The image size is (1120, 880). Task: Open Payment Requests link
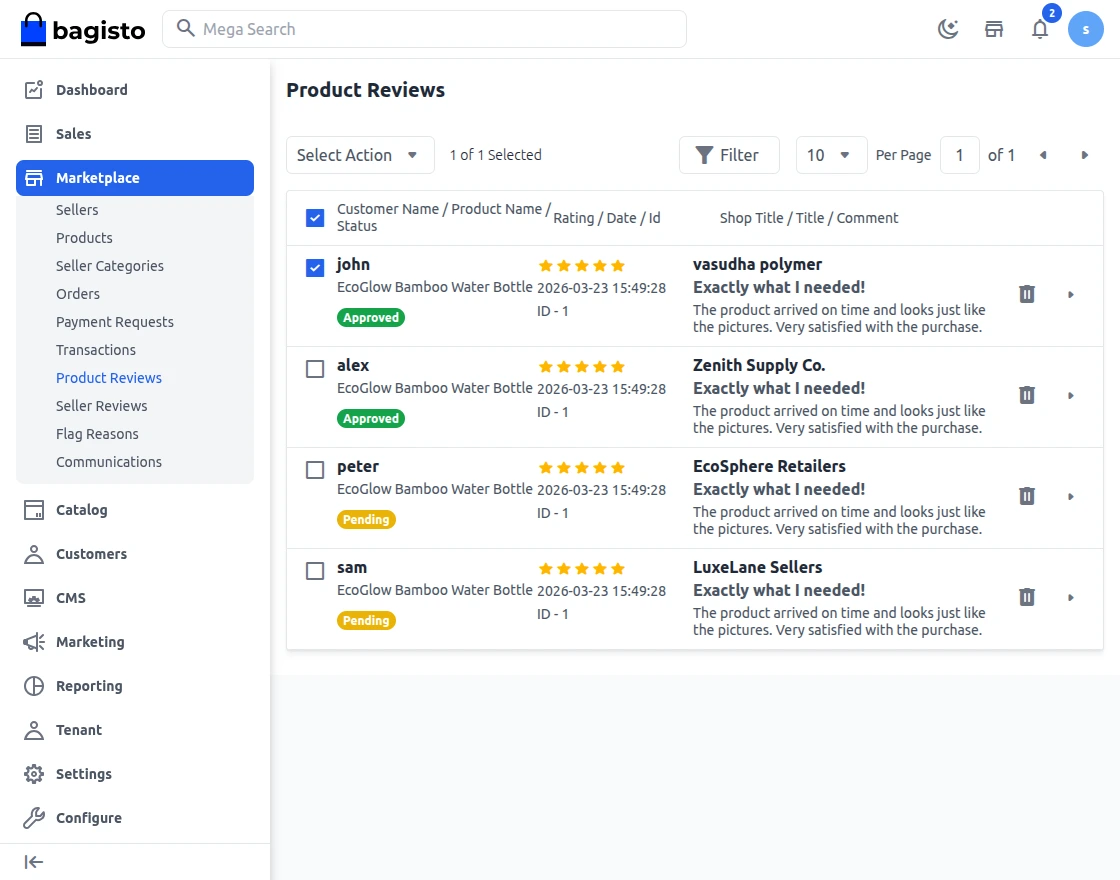tap(115, 322)
